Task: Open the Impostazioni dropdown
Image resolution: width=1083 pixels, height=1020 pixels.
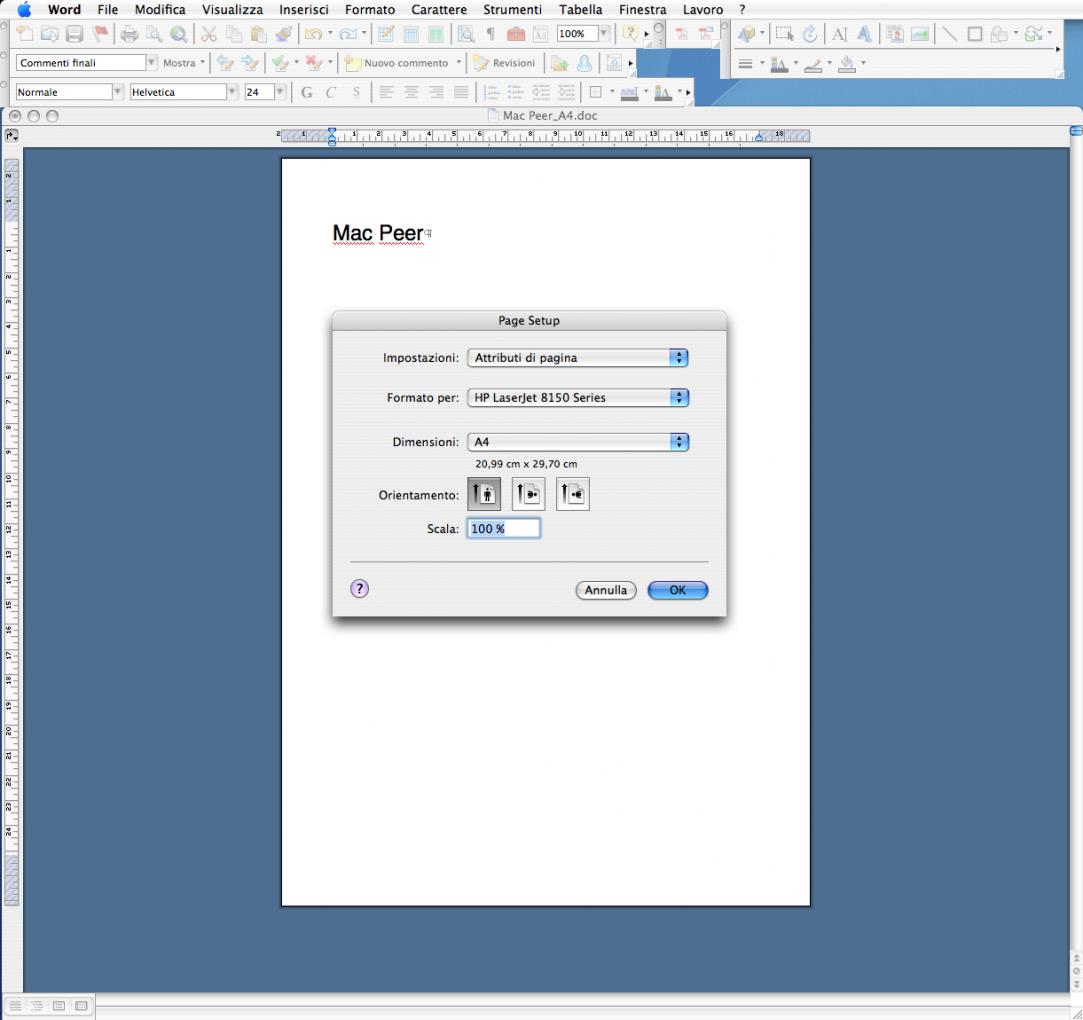Action: pyautogui.click(x=578, y=358)
